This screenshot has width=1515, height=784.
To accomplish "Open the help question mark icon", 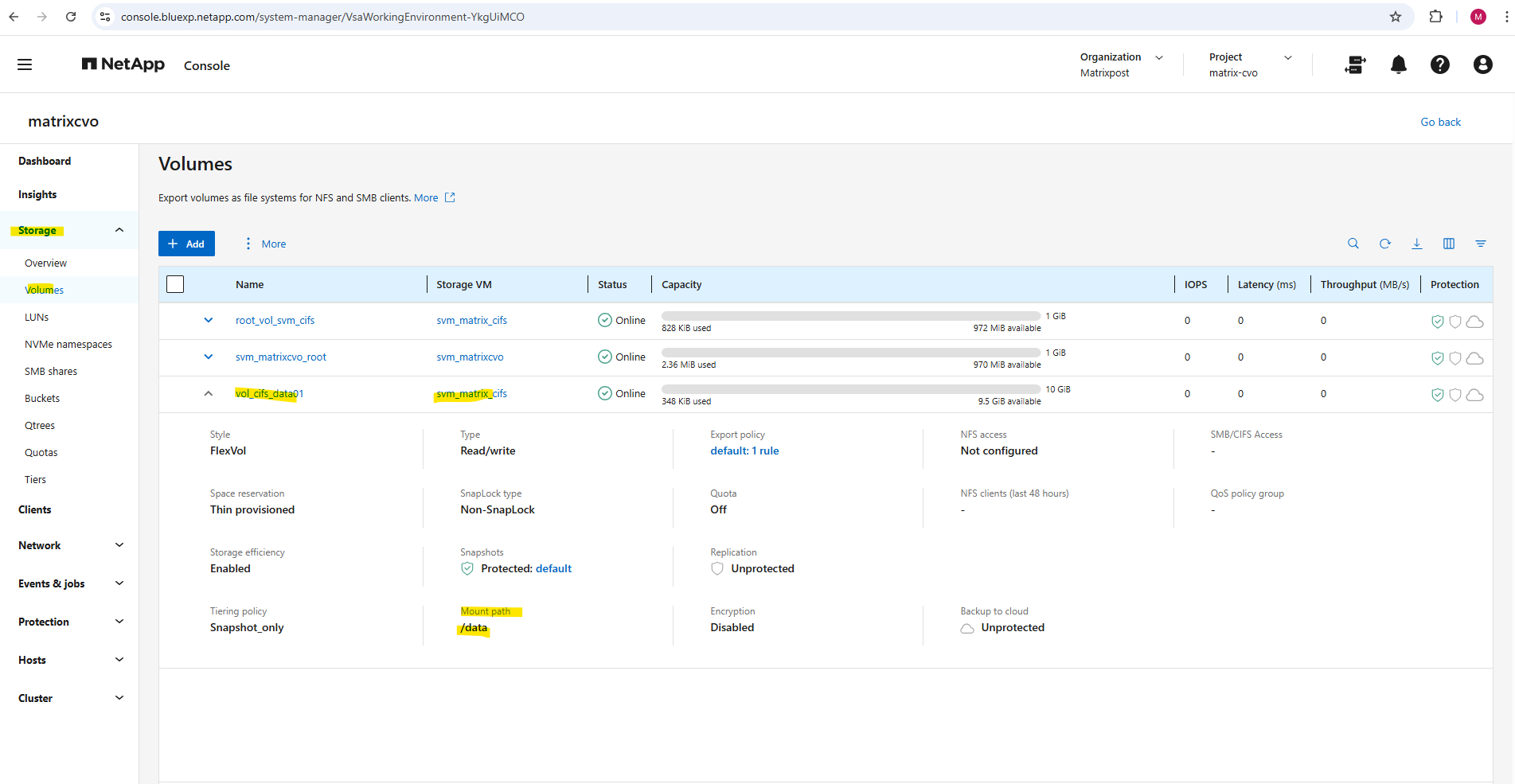I will point(1439,64).
